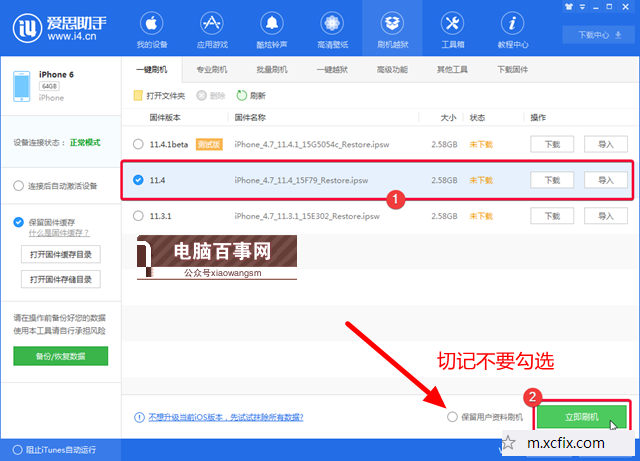
Task: Click the m.xcfix.com star bookmark icon
Action: pyautogui.click(x=509, y=443)
